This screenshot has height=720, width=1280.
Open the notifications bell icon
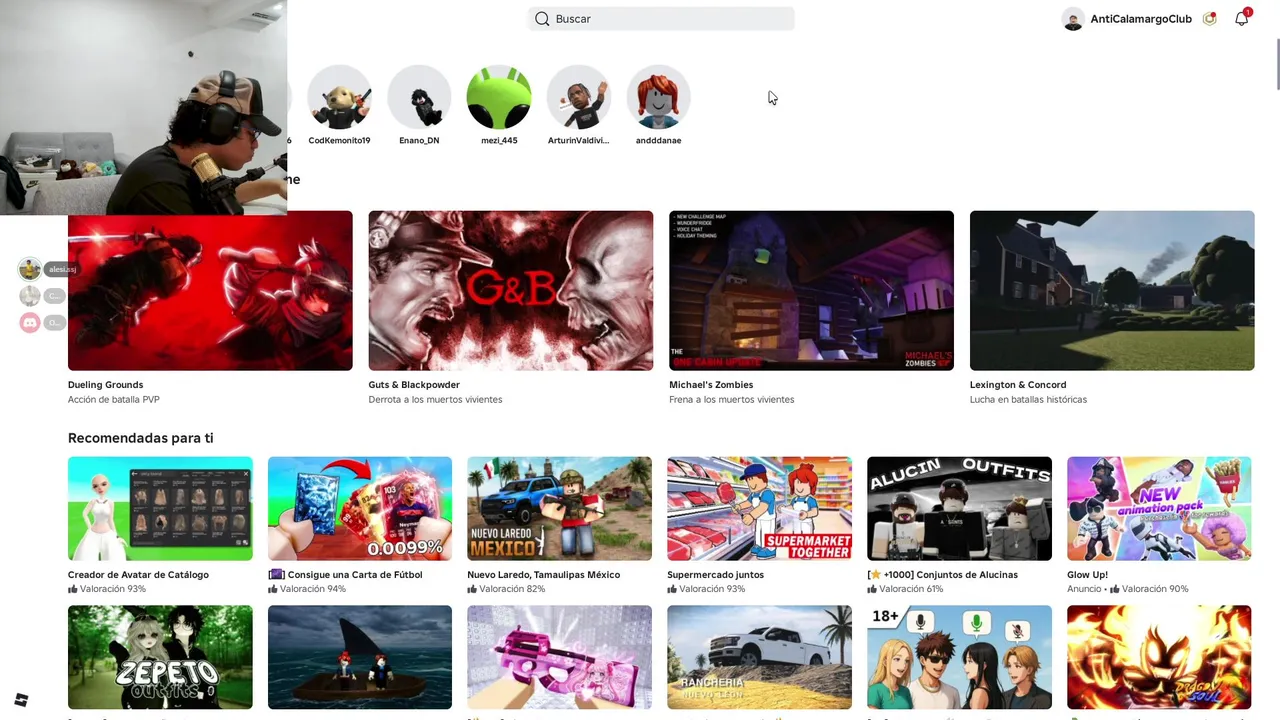coord(1242,18)
